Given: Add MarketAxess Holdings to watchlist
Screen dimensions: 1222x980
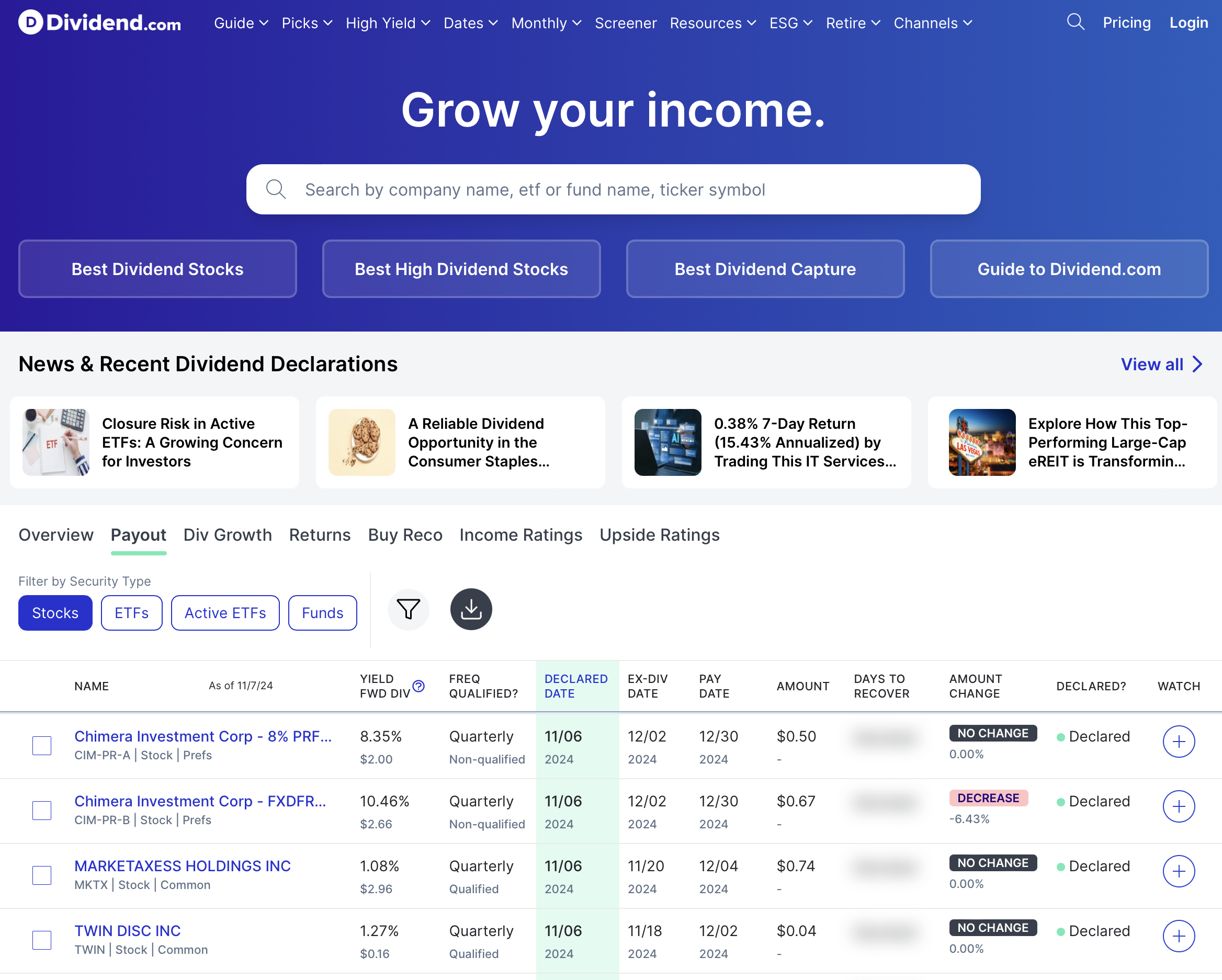Looking at the screenshot, I should [x=1179, y=871].
